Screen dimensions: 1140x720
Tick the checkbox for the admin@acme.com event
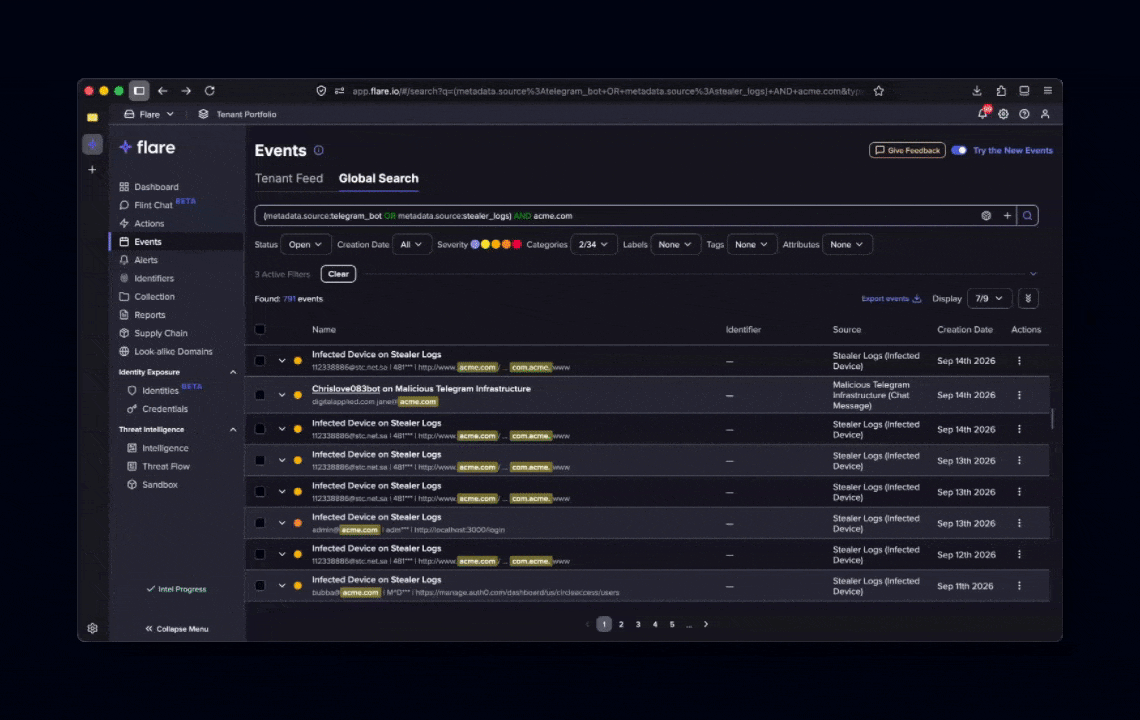(x=260, y=523)
